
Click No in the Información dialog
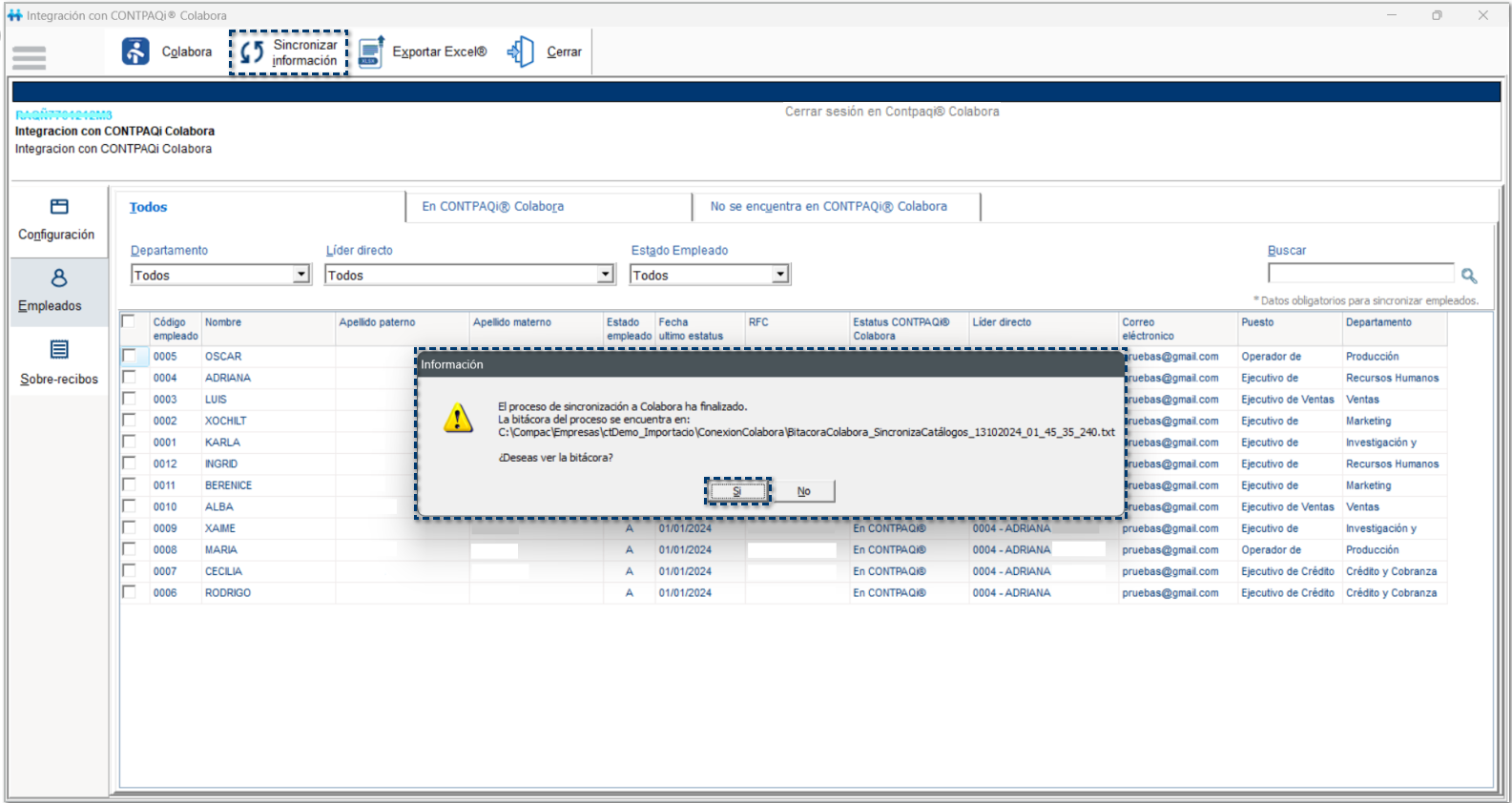[803, 491]
